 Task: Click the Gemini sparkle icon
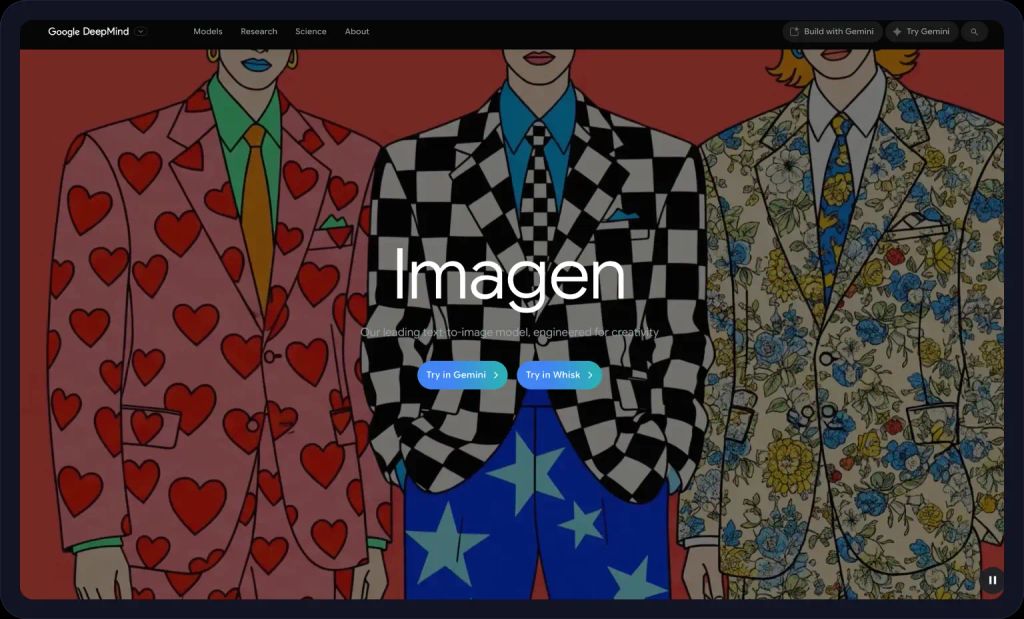pyautogui.click(x=895, y=31)
